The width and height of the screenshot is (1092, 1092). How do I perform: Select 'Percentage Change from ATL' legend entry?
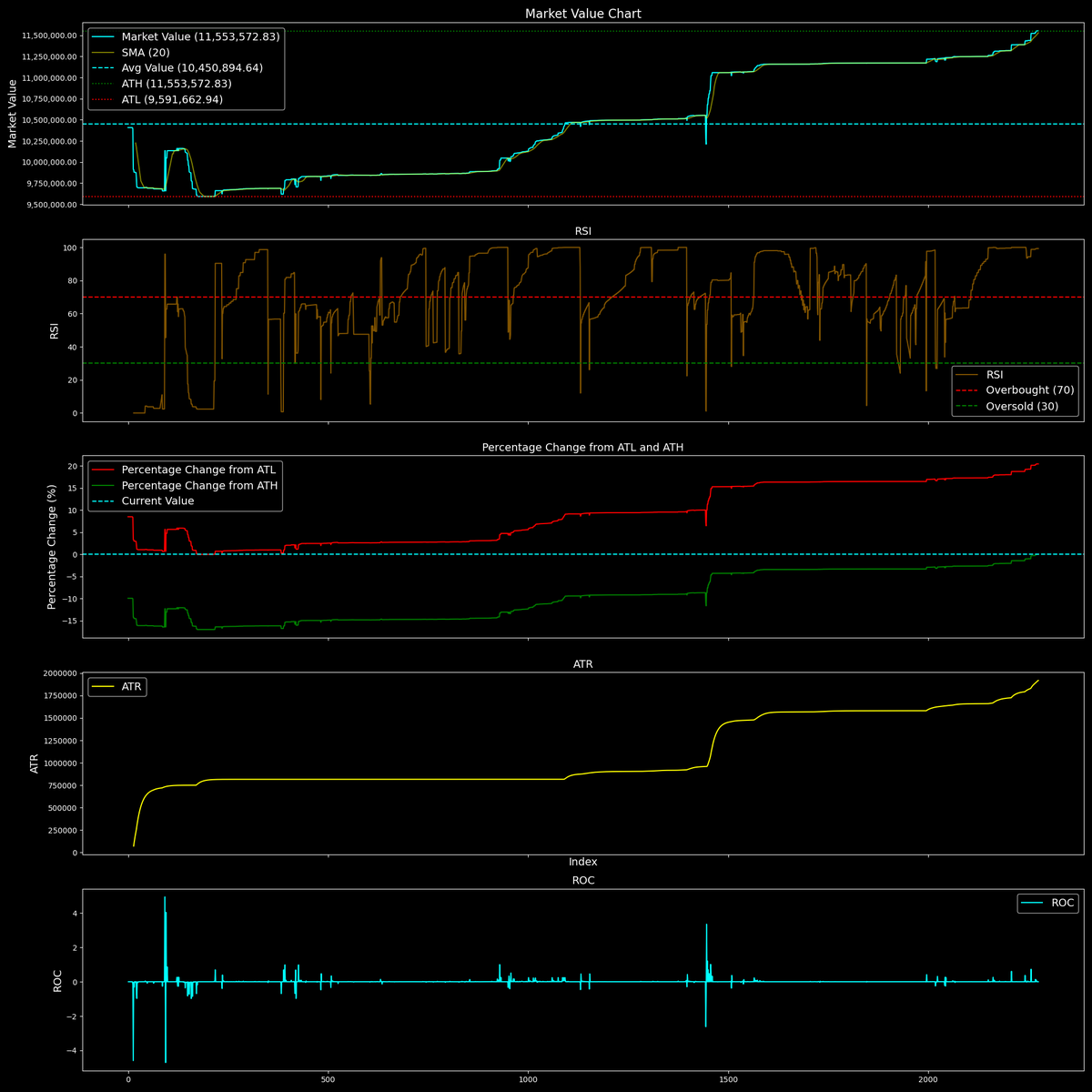[x=183, y=470]
